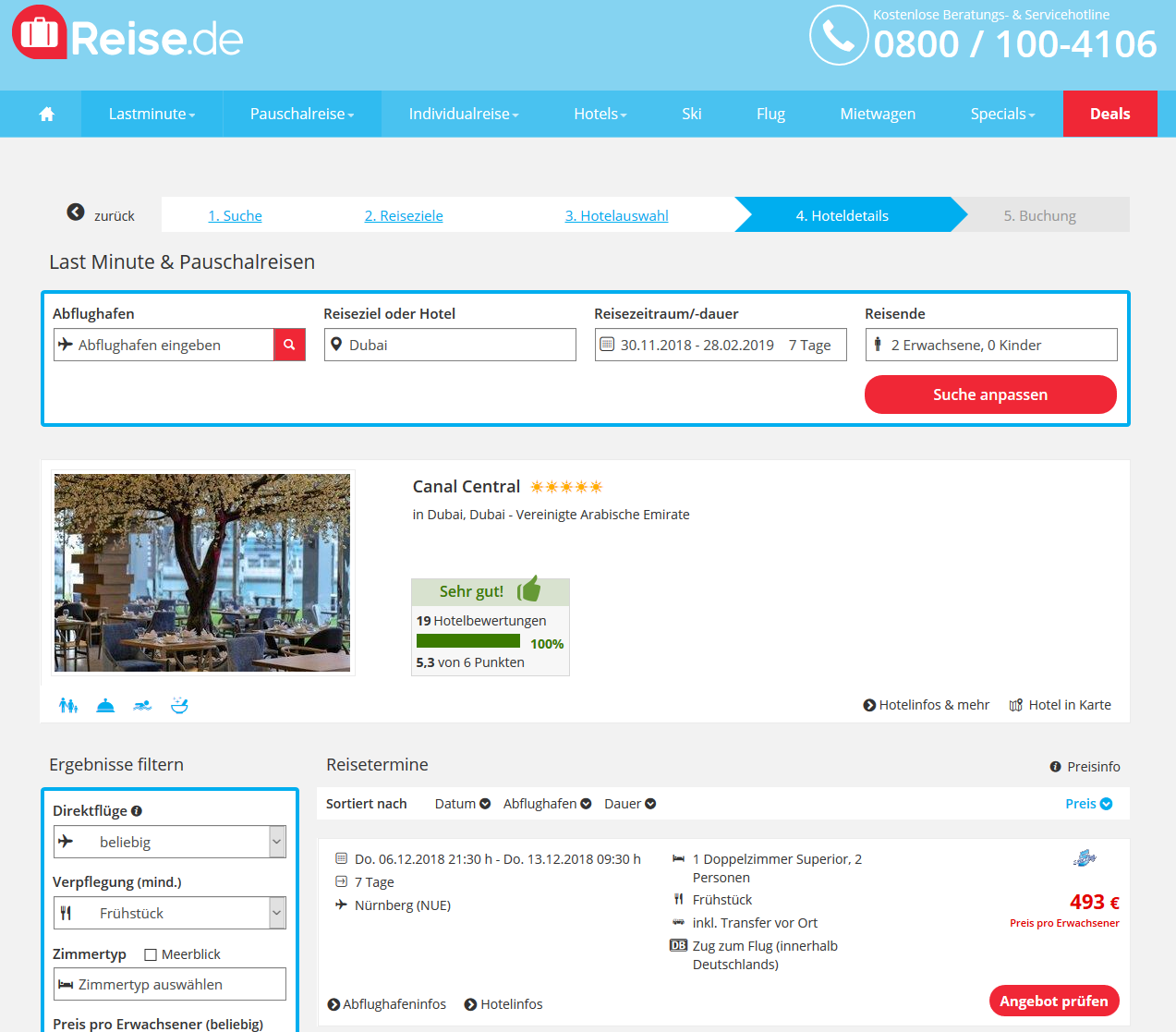This screenshot has width=1176, height=1032.
Task: Click the DB train icon in offer
Action: tap(678, 945)
